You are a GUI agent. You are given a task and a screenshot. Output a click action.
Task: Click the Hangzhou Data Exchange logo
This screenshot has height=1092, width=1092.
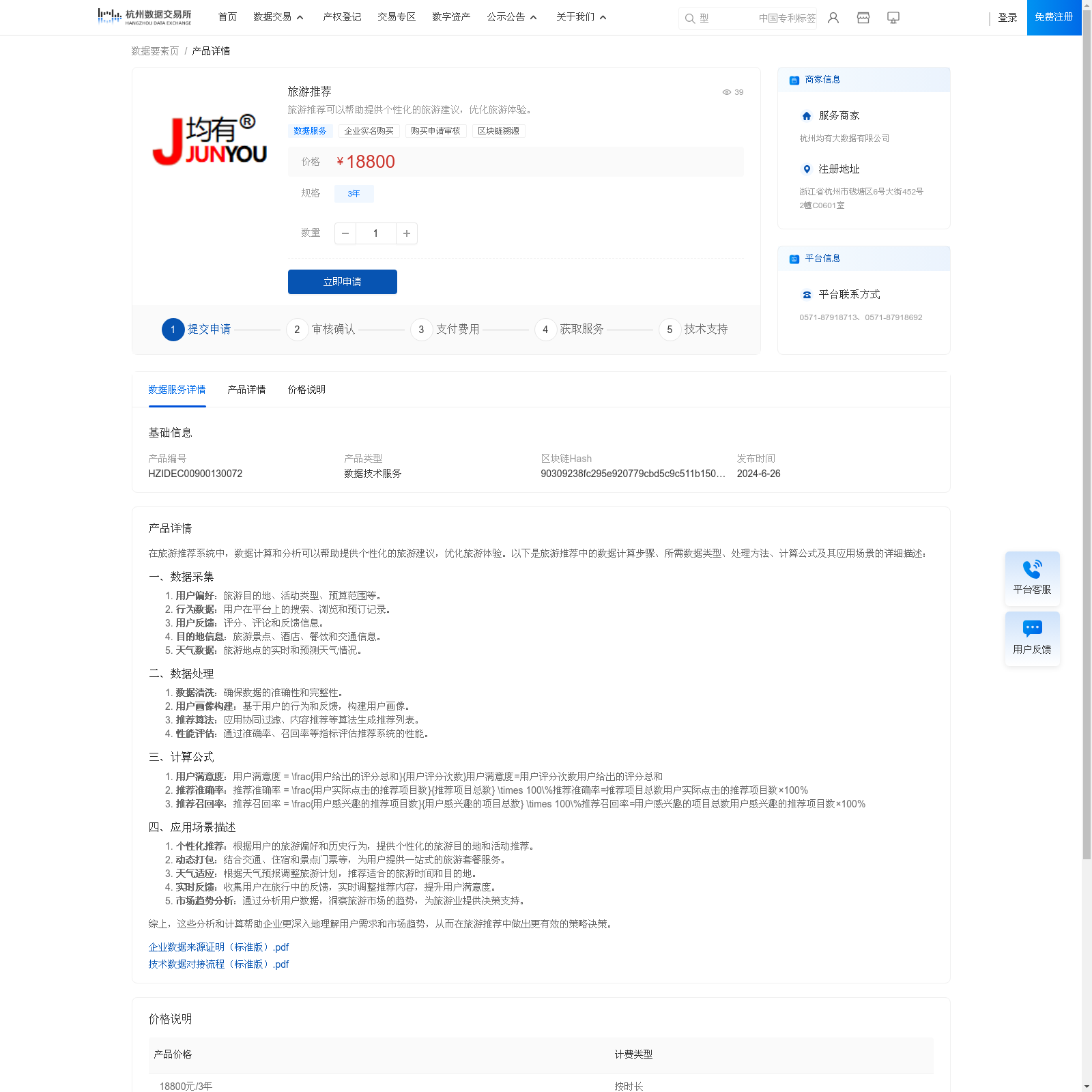tap(145, 17)
